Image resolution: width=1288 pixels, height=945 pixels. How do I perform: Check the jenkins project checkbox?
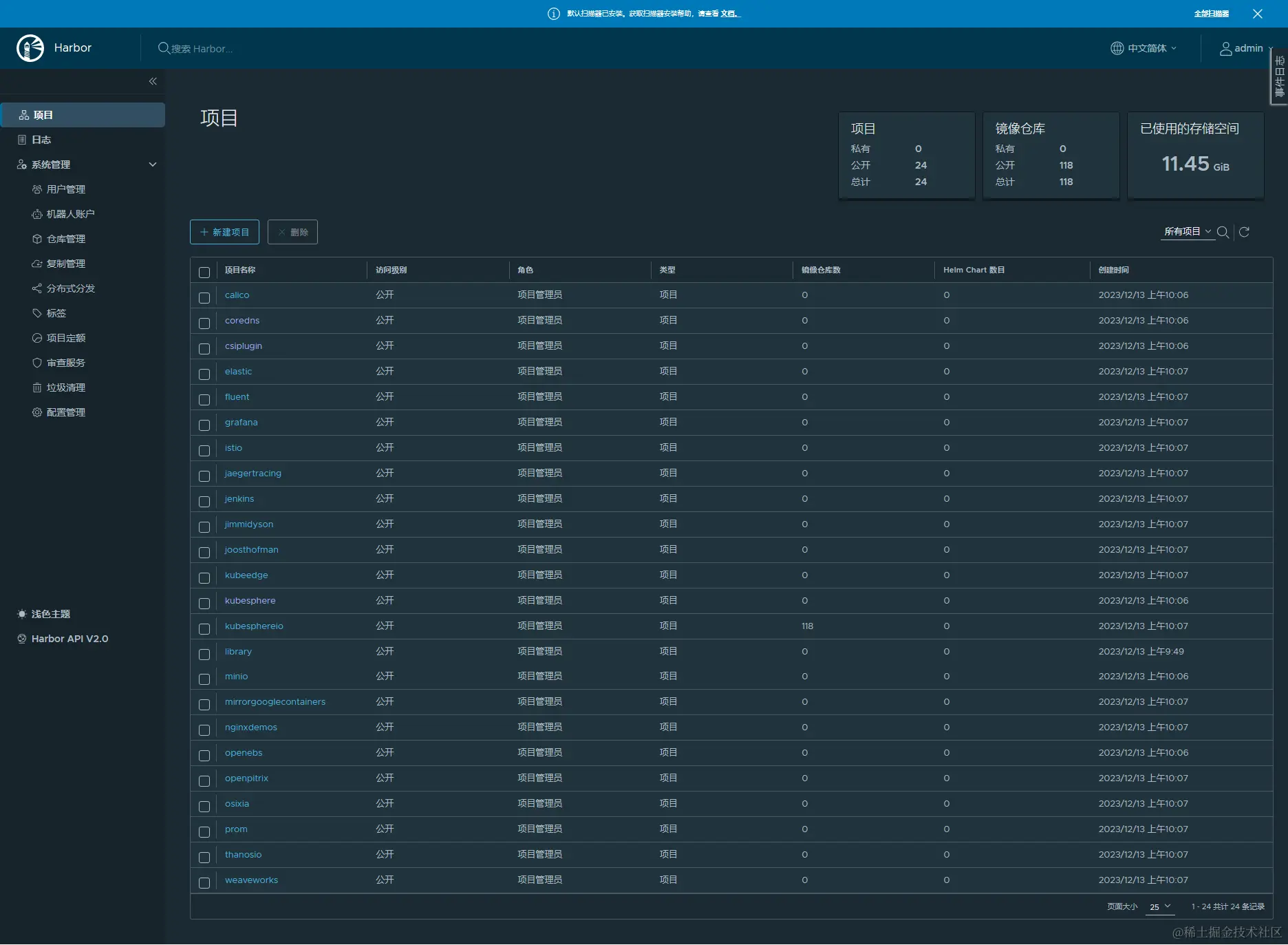coord(204,501)
